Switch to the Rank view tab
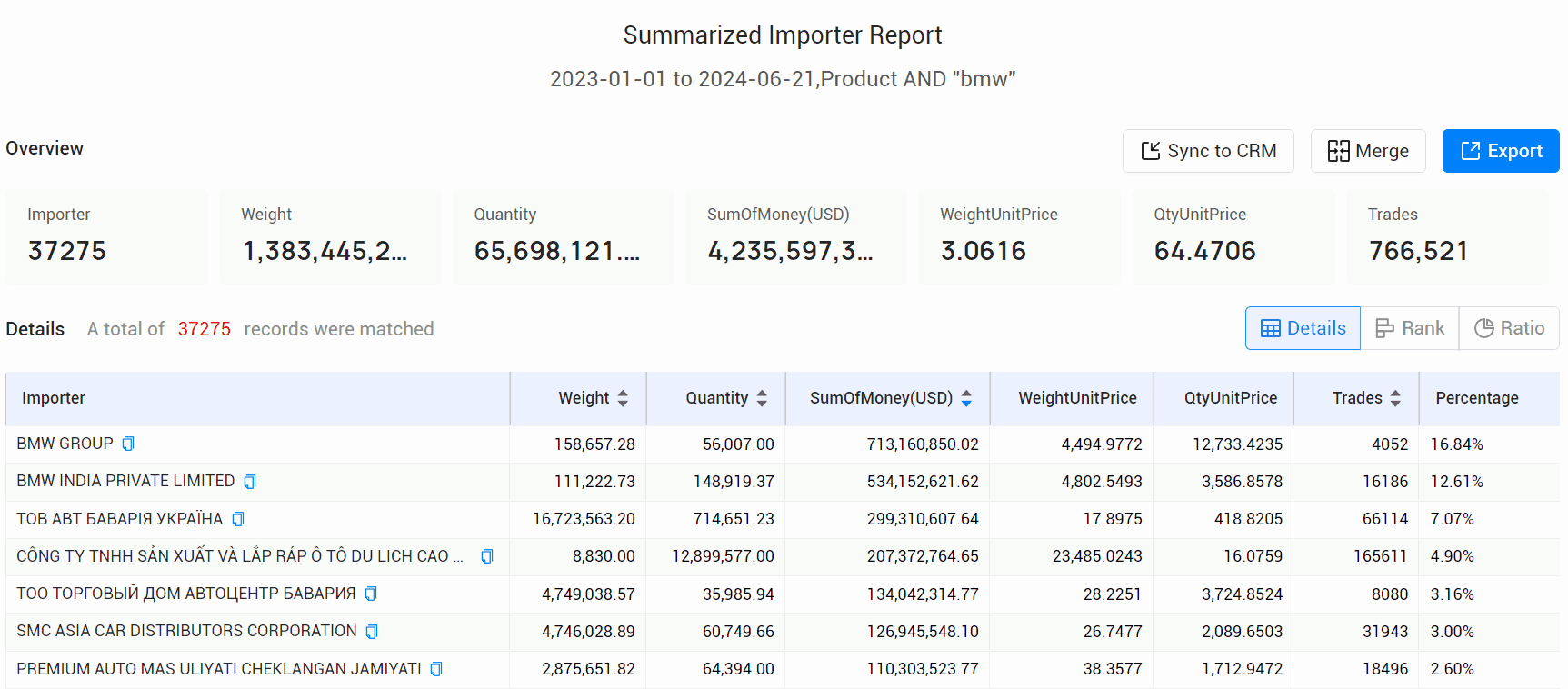 click(1410, 328)
